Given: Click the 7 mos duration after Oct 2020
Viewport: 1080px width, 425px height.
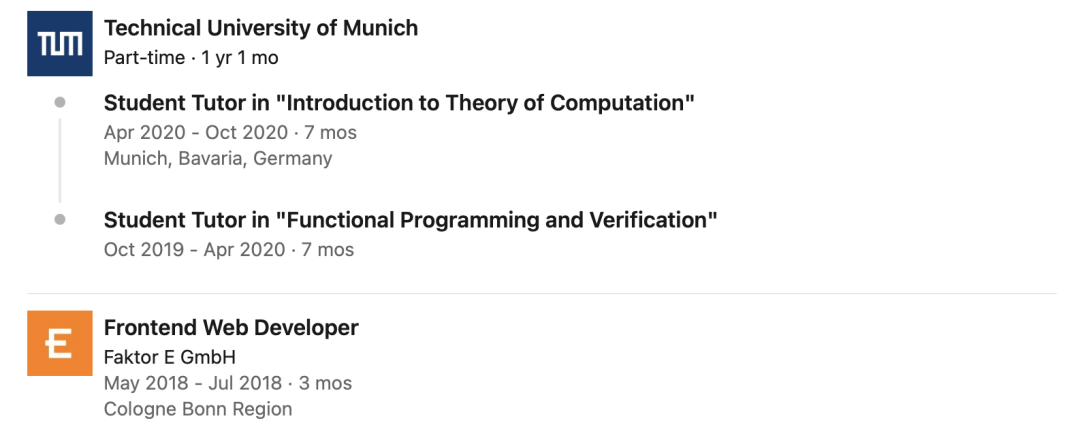Looking at the screenshot, I should [x=331, y=132].
